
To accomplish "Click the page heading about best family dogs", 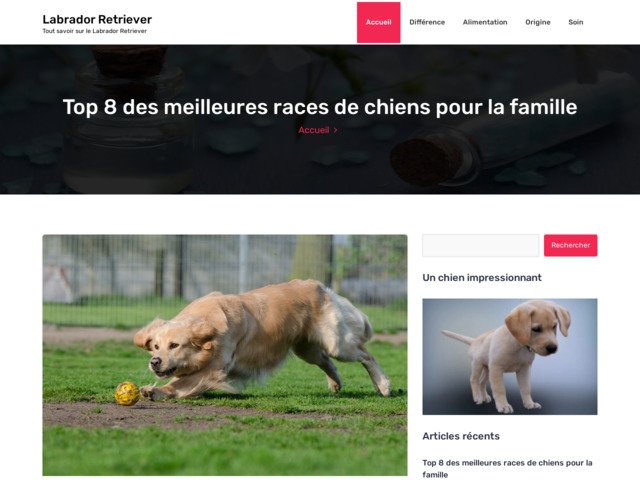I will pyautogui.click(x=320, y=107).
